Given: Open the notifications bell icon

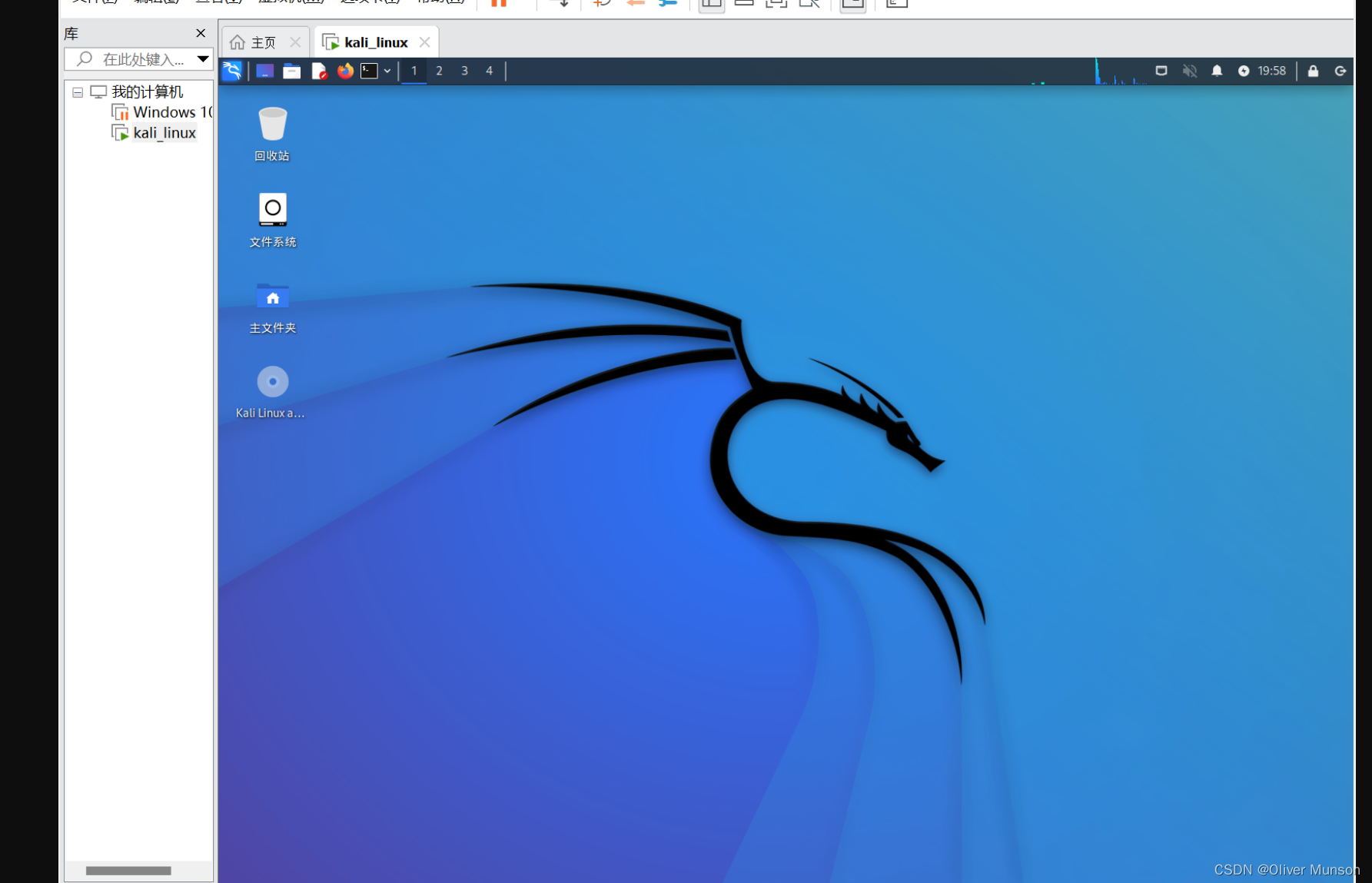Looking at the screenshot, I should coord(1217,71).
